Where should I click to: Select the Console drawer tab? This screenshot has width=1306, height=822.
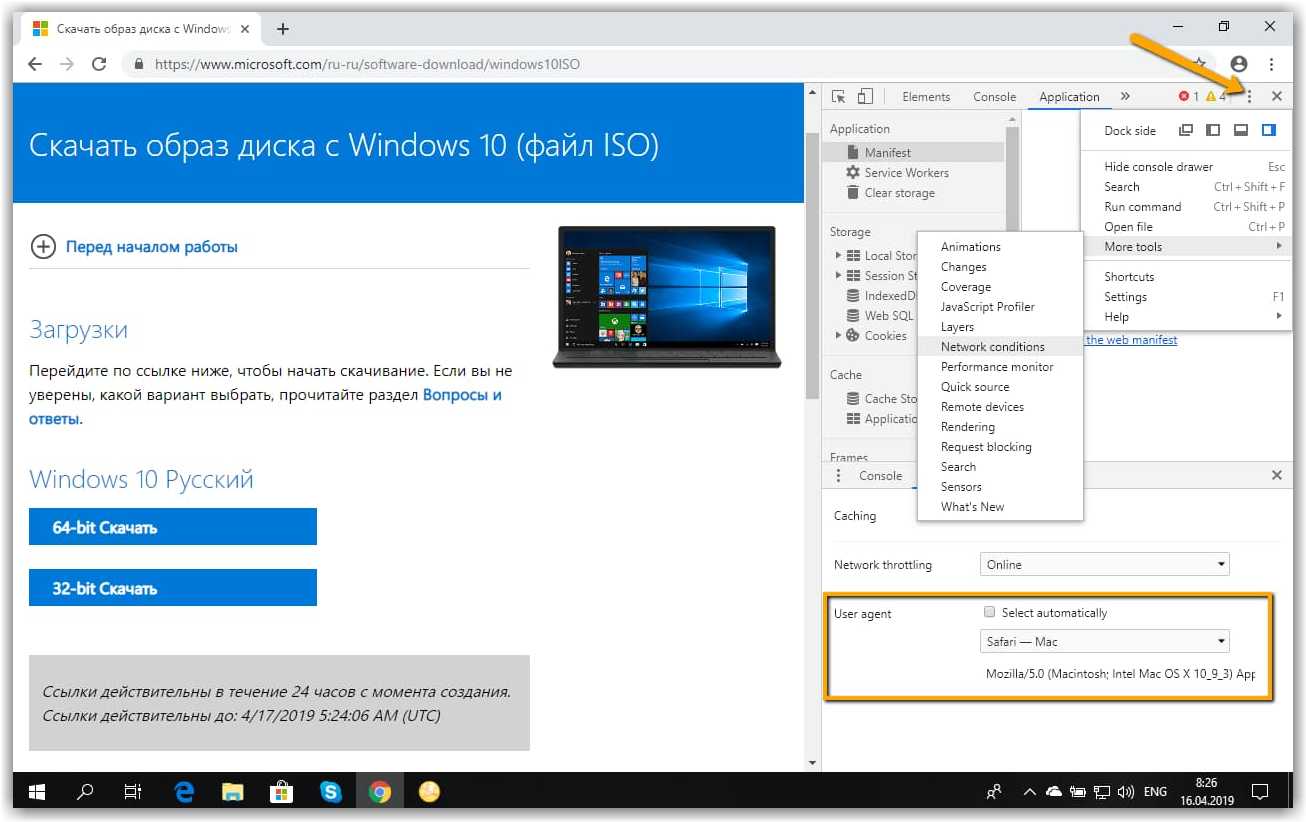881,476
